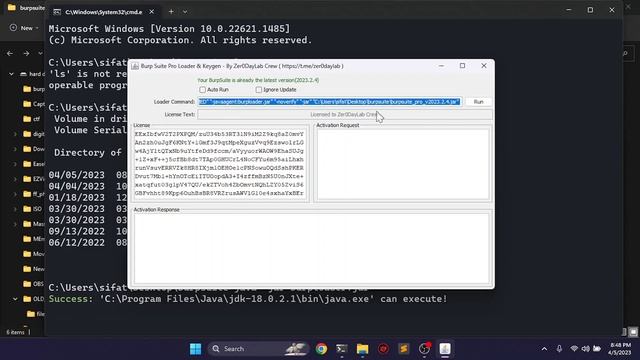
Task: Click the License key text area
Action: [x=220, y=164]
